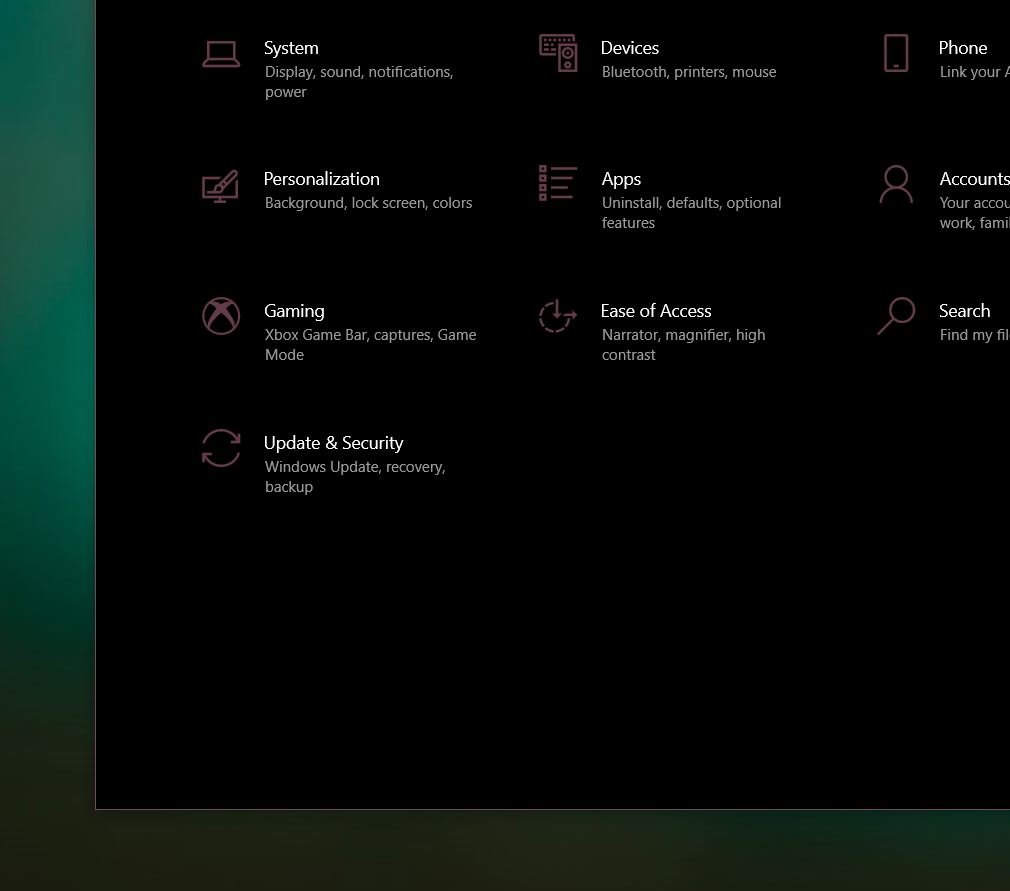
Task: Click 'Uninstall, defaults, optional features' text
Action: tap(691, 213)
